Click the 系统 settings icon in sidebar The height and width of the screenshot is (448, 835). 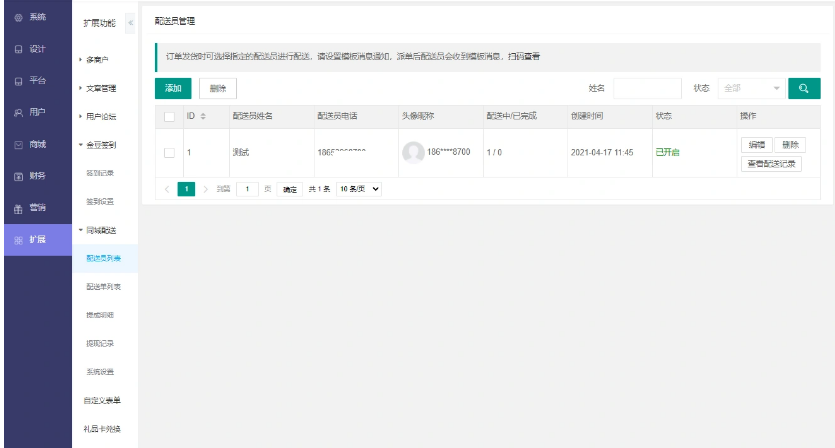point(20,17)
